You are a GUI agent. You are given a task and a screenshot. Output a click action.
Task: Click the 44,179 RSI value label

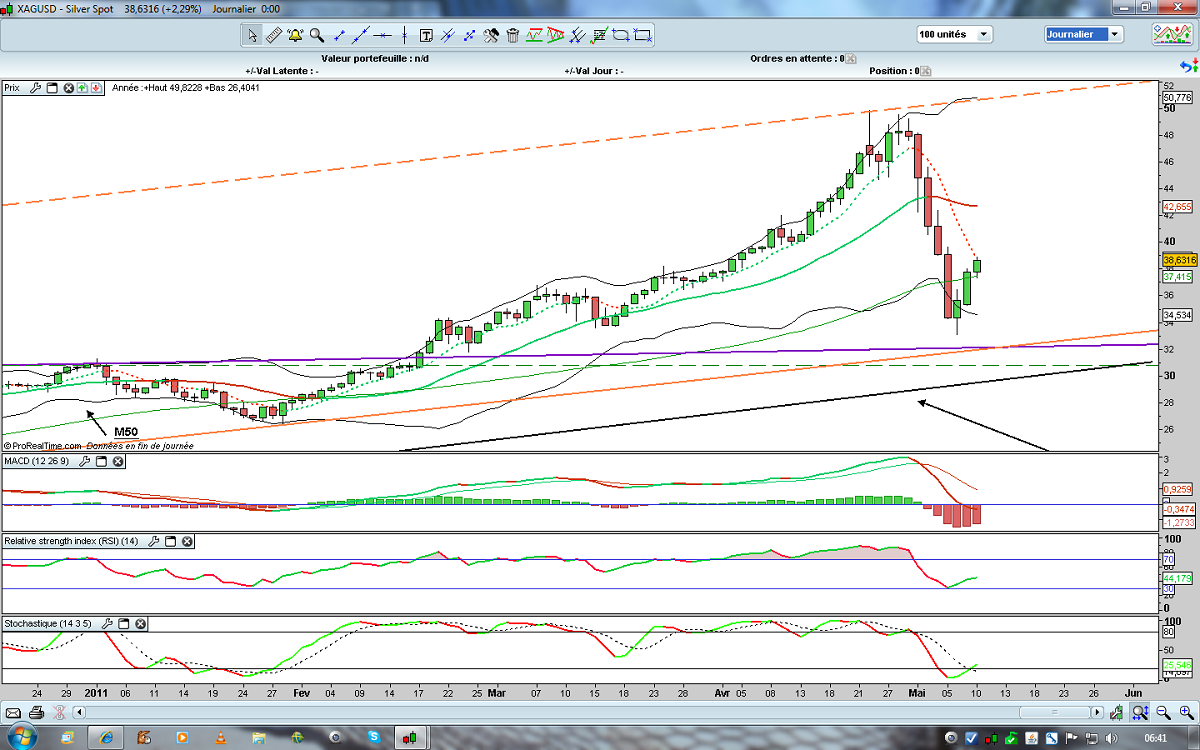point(1177,578)
